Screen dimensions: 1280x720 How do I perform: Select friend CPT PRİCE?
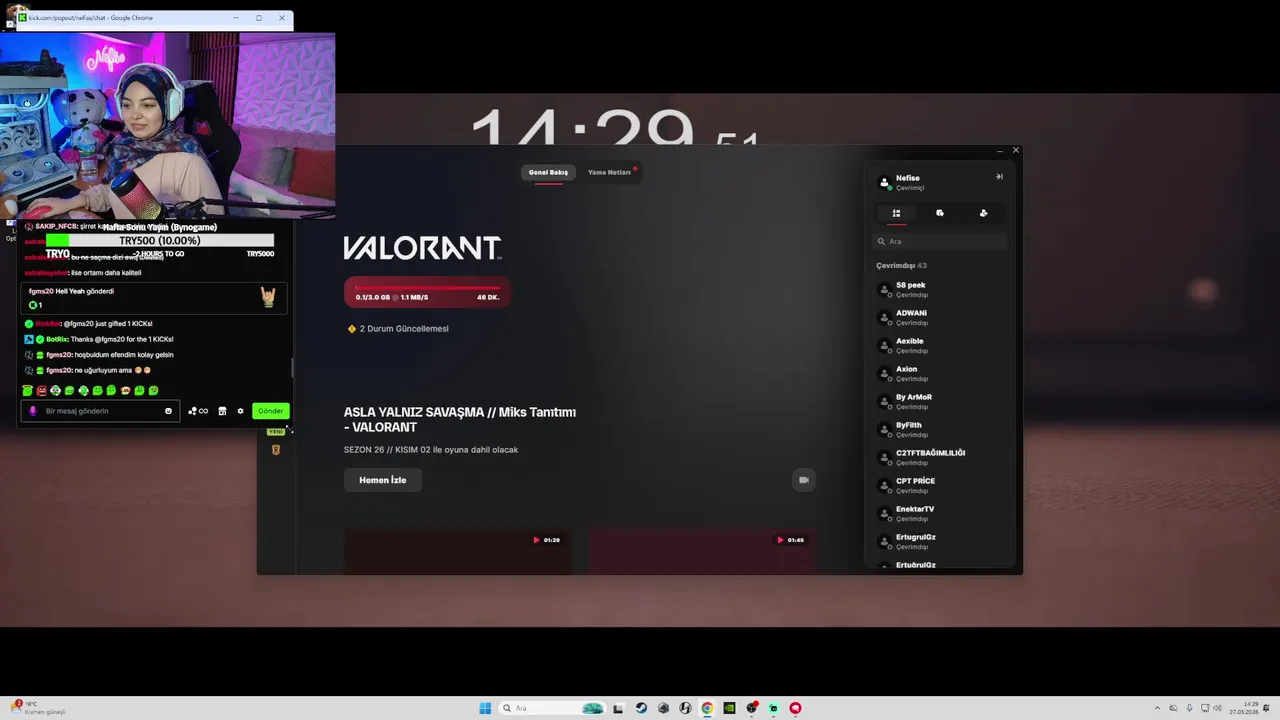point(940,486)
